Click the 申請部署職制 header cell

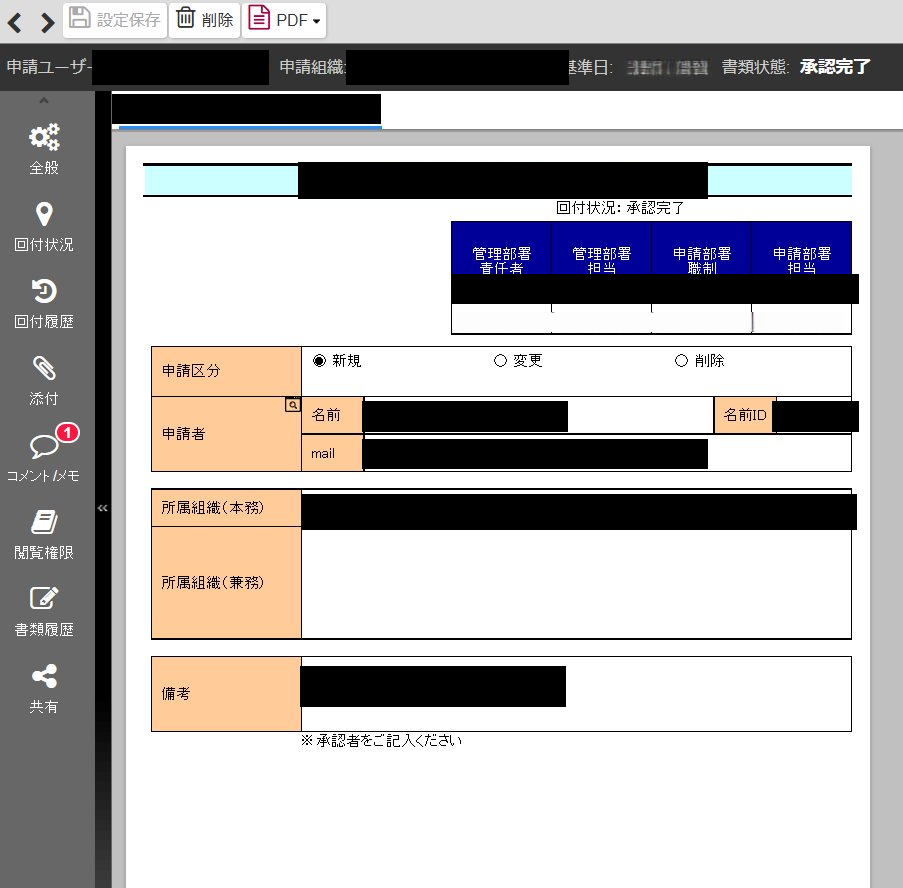(x=701, y=248)
